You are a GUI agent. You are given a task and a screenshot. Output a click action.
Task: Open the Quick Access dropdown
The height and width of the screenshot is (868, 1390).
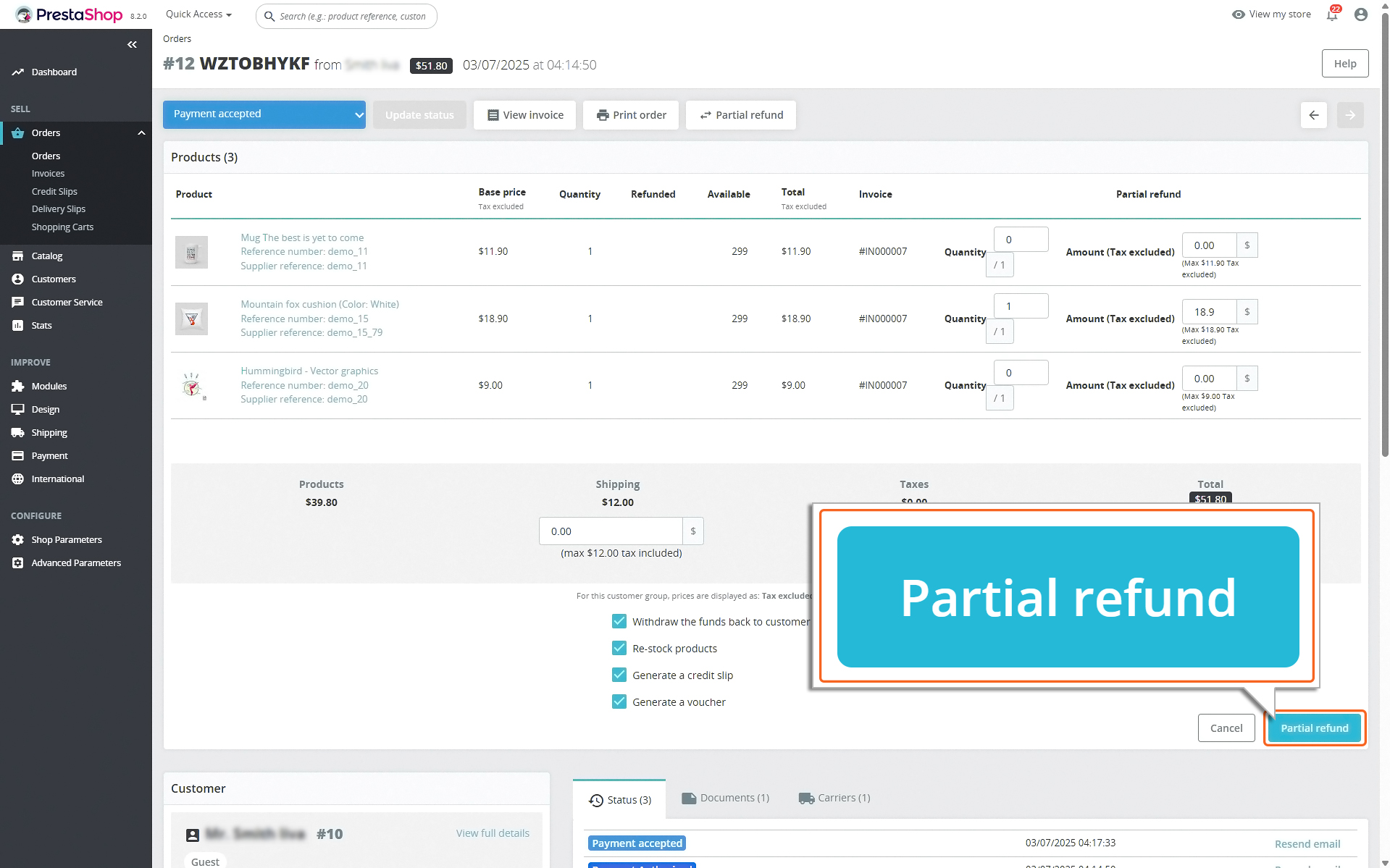(x=198, y=14)
